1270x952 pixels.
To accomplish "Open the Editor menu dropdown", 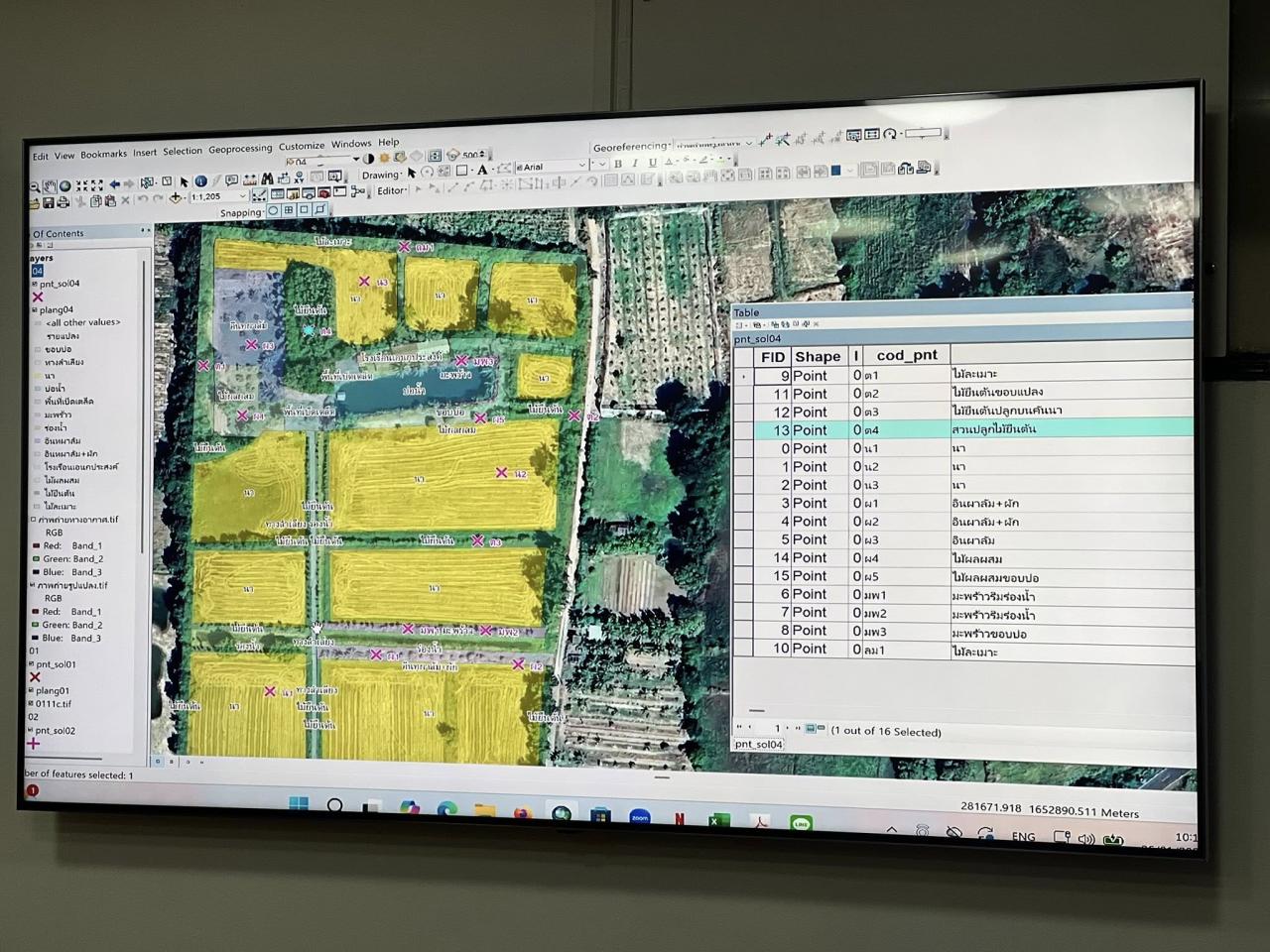I will tap(393, 191).
